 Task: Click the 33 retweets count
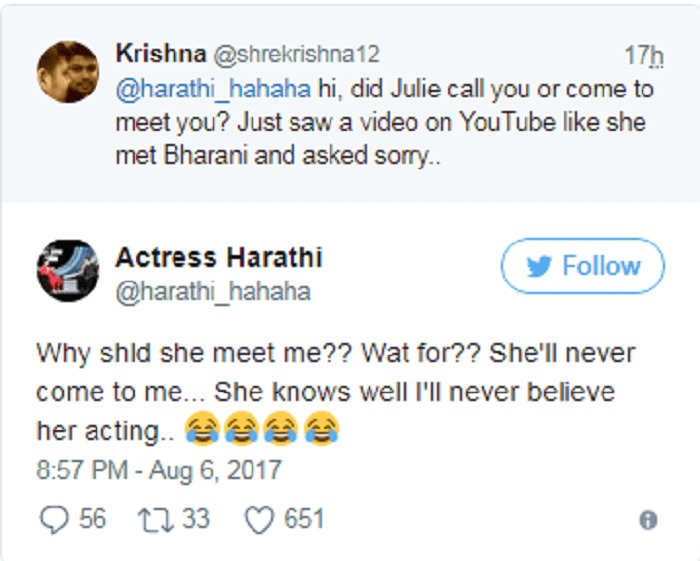[x=195, y=518]
